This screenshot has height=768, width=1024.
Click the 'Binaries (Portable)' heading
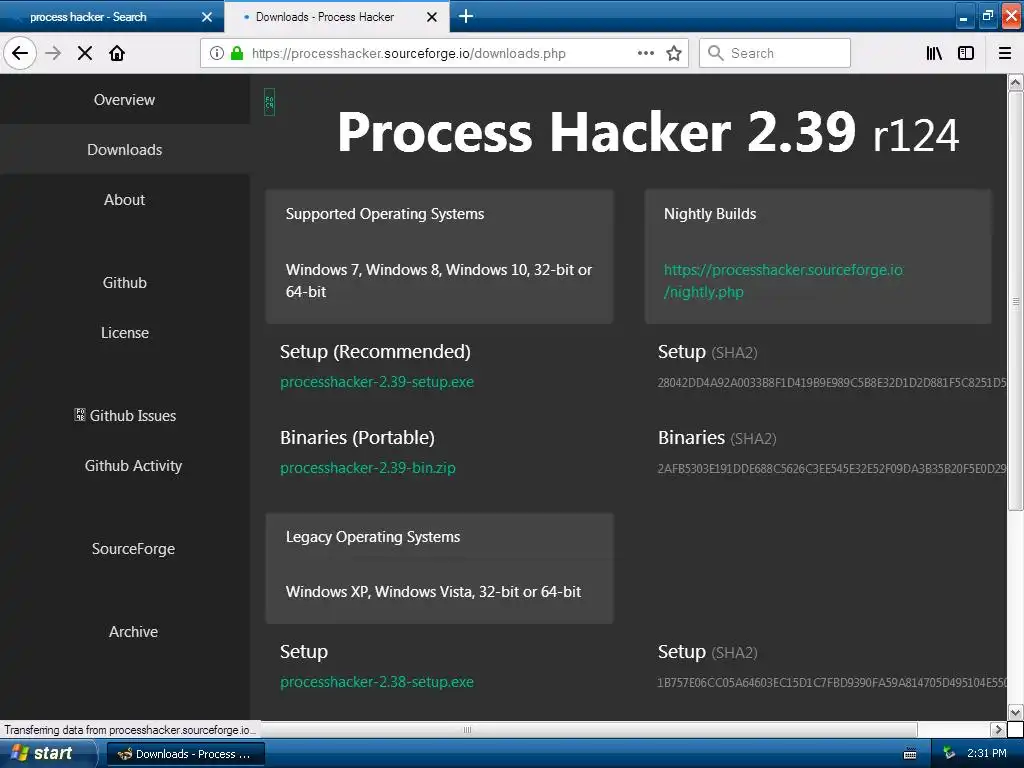357,438
